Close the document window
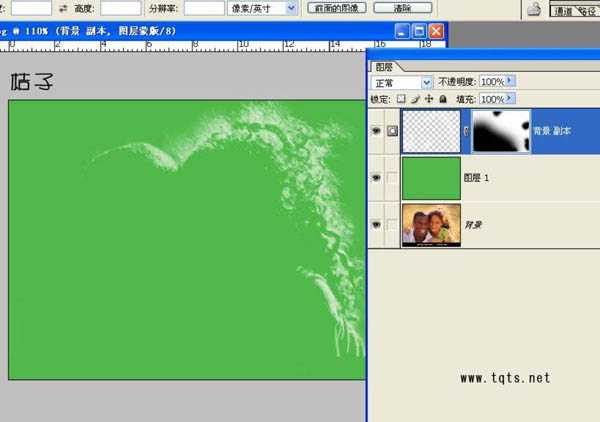Viewport: 600px width, 422px height. pos(436,31)
